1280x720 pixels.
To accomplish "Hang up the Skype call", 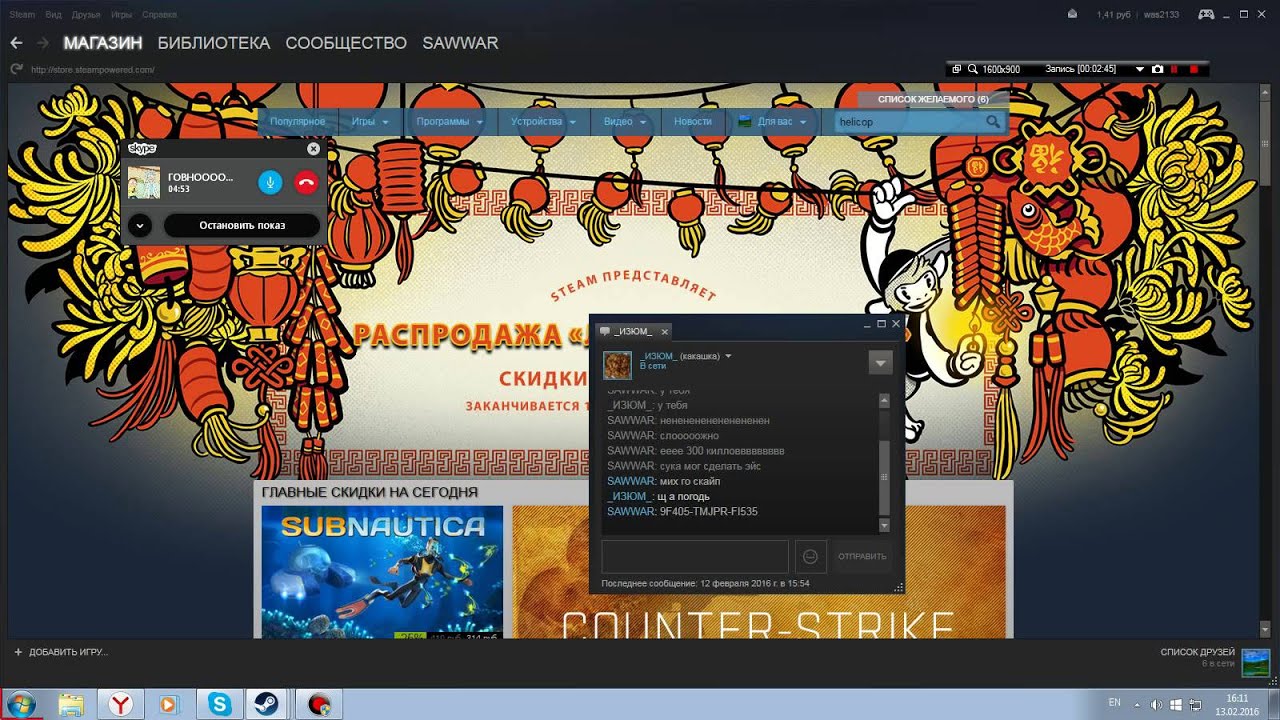I will 306,182.
